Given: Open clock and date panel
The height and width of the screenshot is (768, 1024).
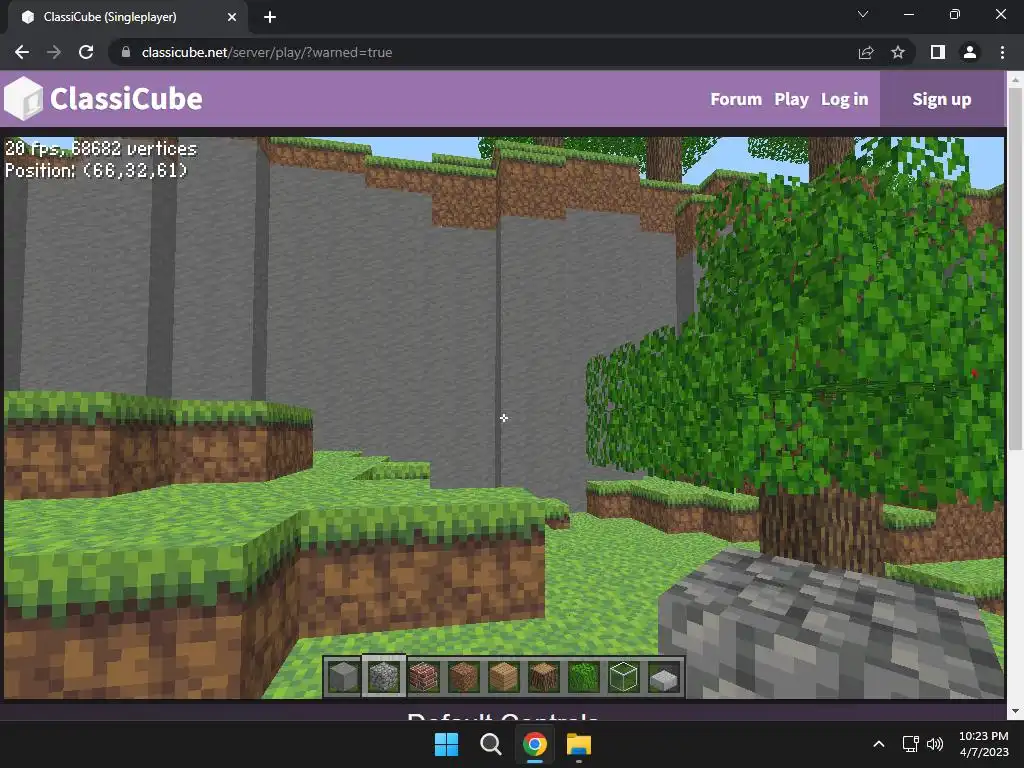Looking at the screenshot, I should (x=984, y=744).
